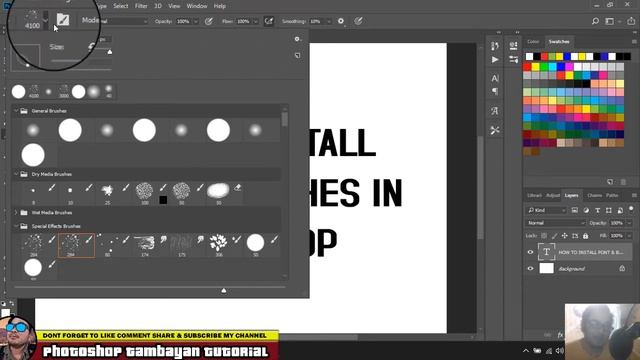Viewport: 640px width, 360px height.
Task: Open the Glyphs panel icon
Action: coord(495,111)
